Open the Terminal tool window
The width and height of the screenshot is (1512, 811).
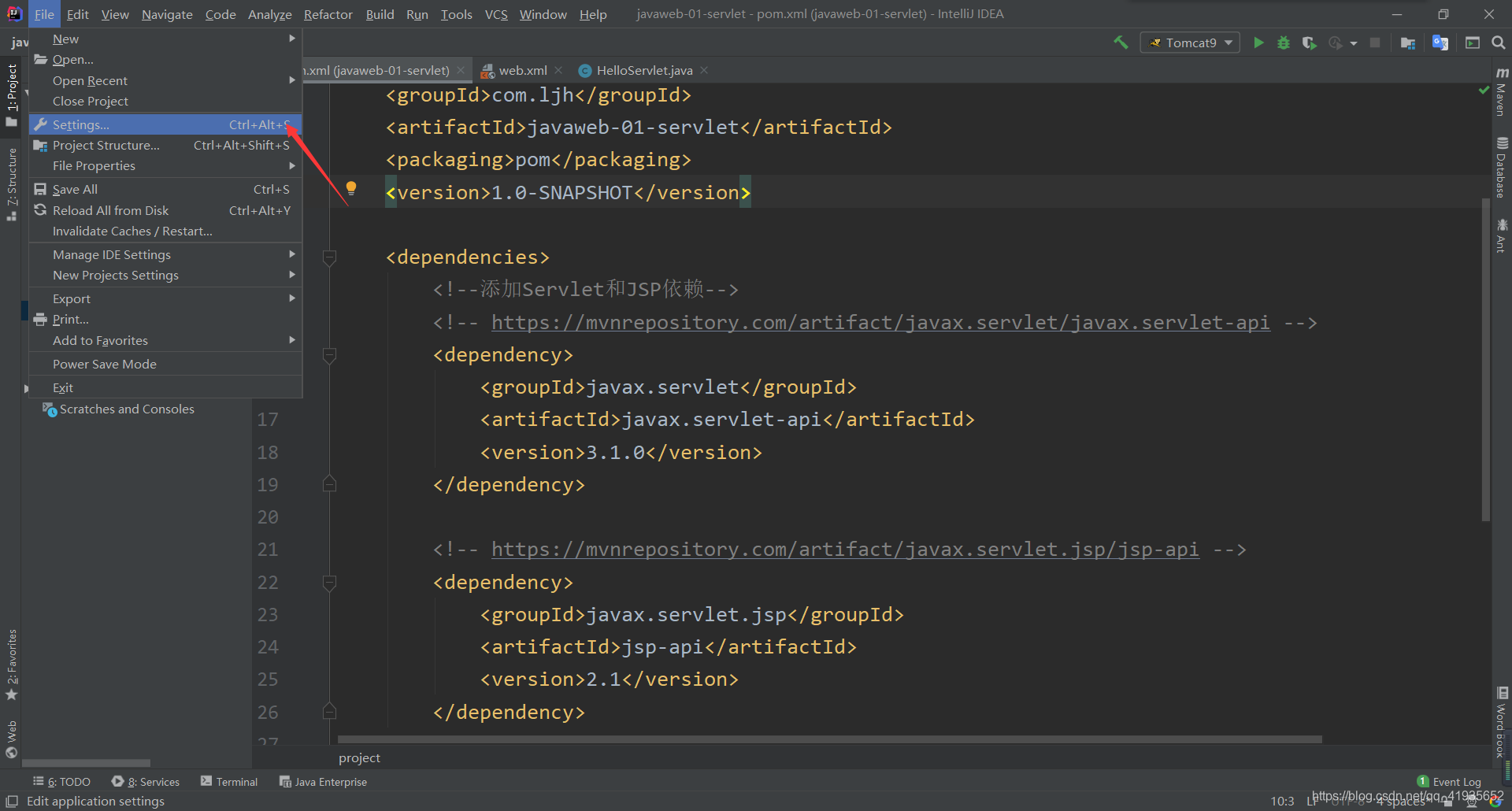click(x=229, y=781)
